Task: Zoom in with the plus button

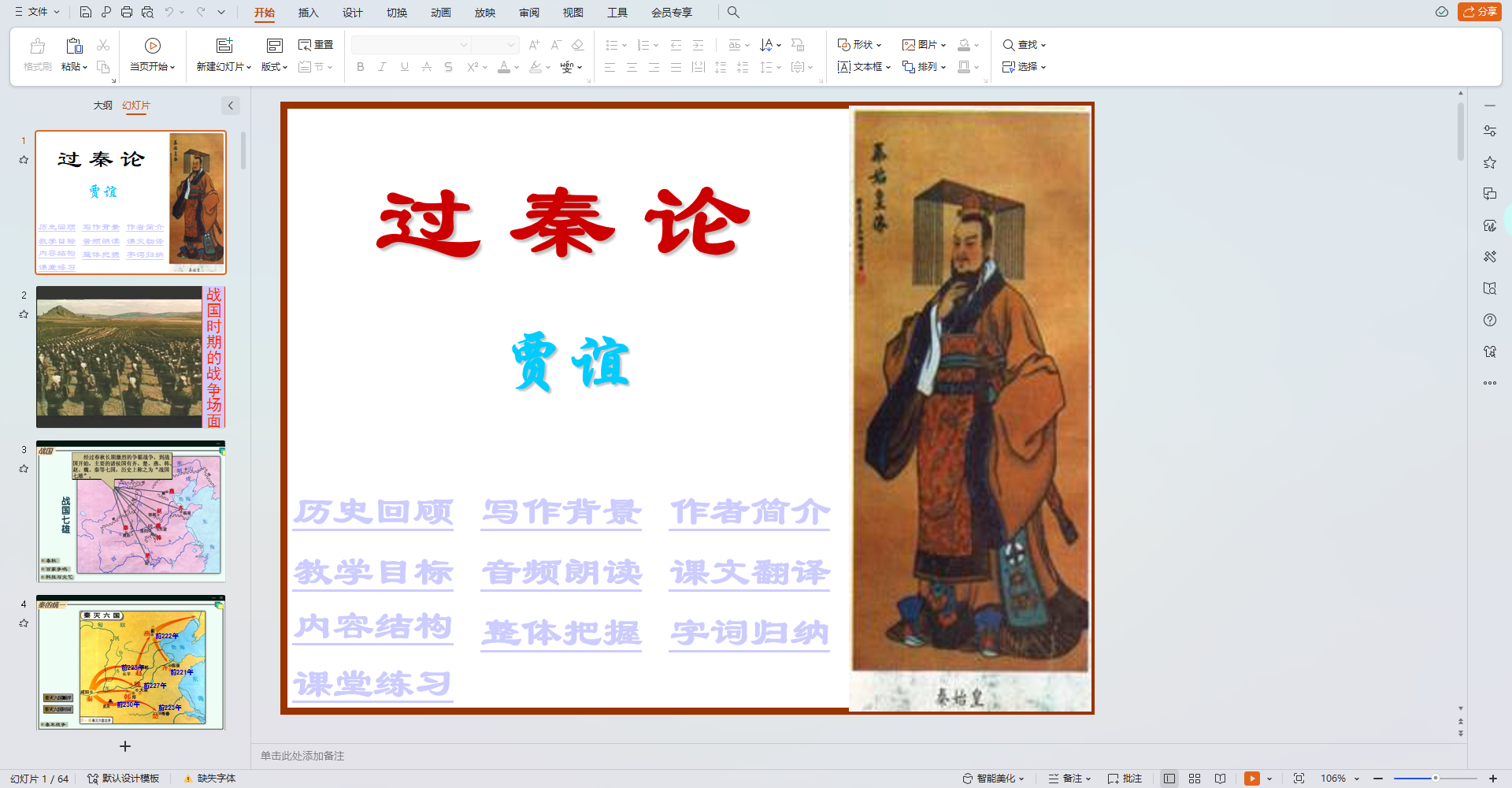Action: click(x=1492, y=779)
